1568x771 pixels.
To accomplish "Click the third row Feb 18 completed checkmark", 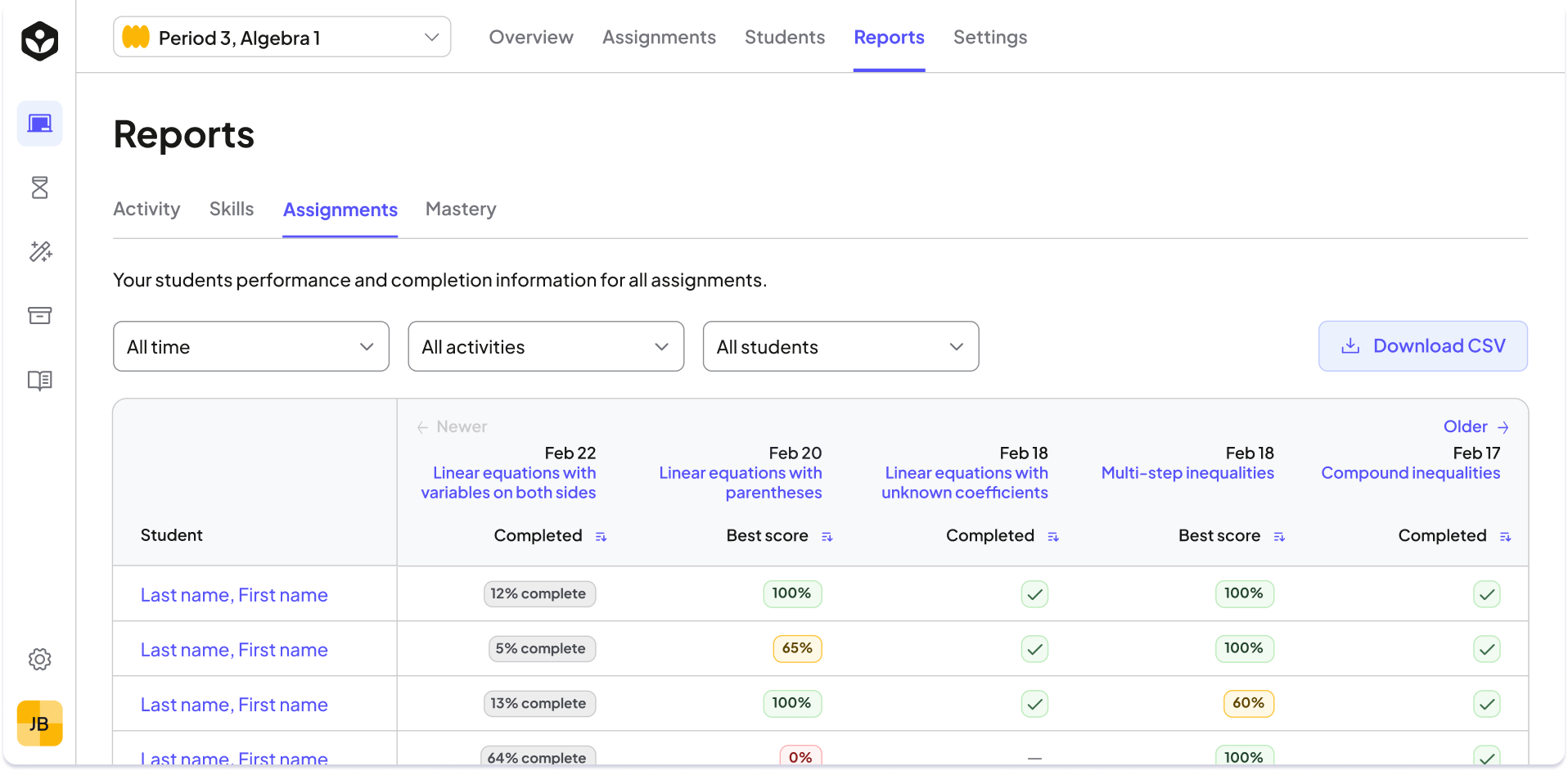I will [1034, 704].
